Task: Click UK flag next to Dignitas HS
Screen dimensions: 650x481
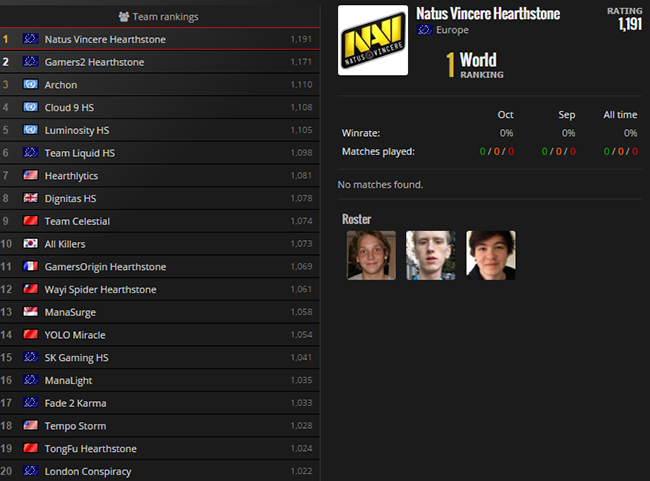Action: (31, 199)
